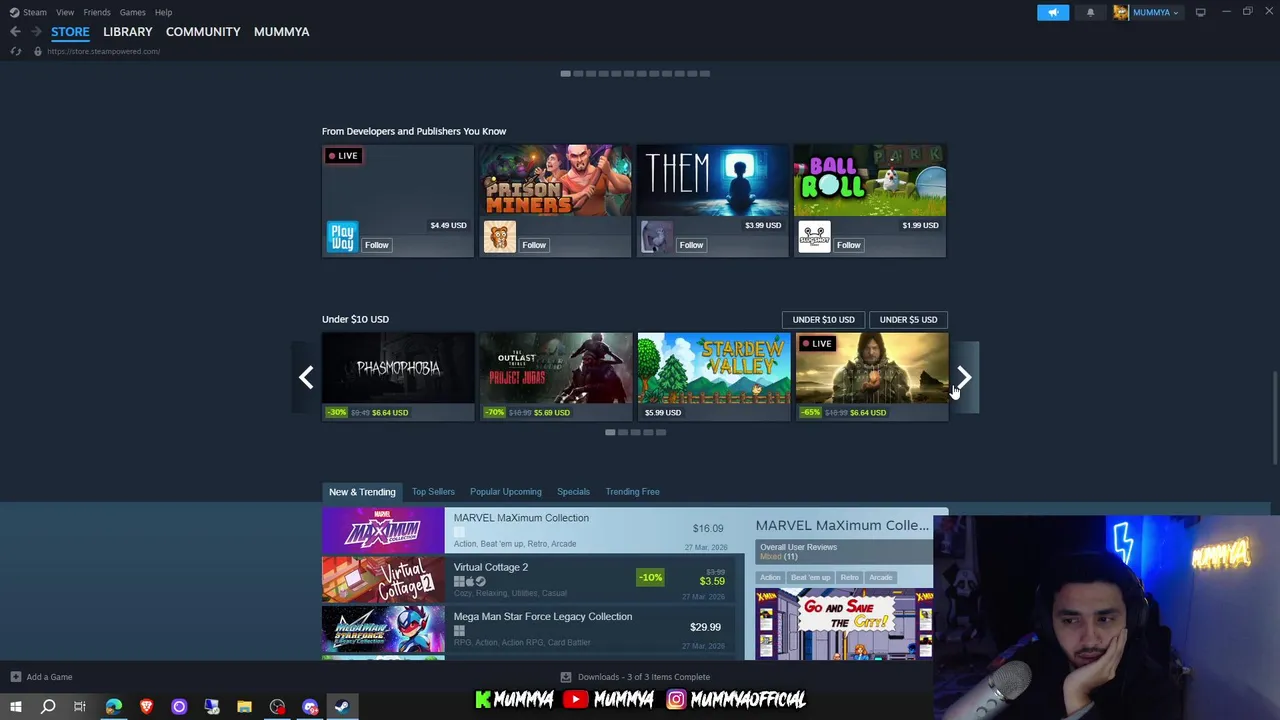Follow the THEM game developer
Image resolution: width=1280 pixels, height=720 pixels.
click(691, 245)
